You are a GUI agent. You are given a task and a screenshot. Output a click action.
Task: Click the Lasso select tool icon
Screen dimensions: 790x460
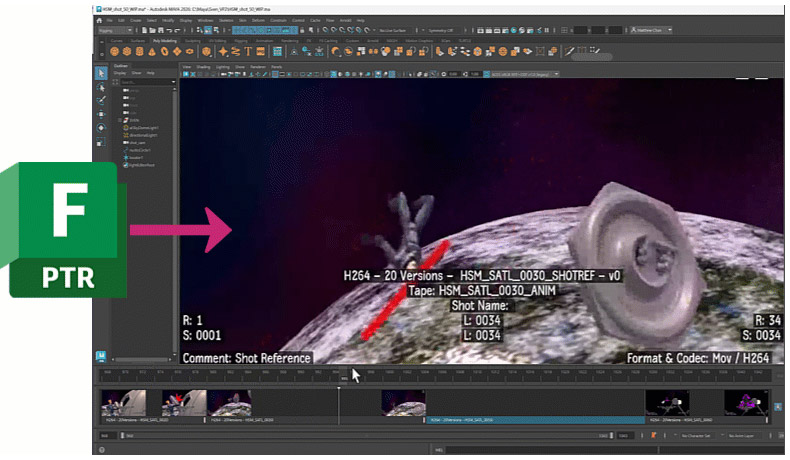tap(101, 87)
